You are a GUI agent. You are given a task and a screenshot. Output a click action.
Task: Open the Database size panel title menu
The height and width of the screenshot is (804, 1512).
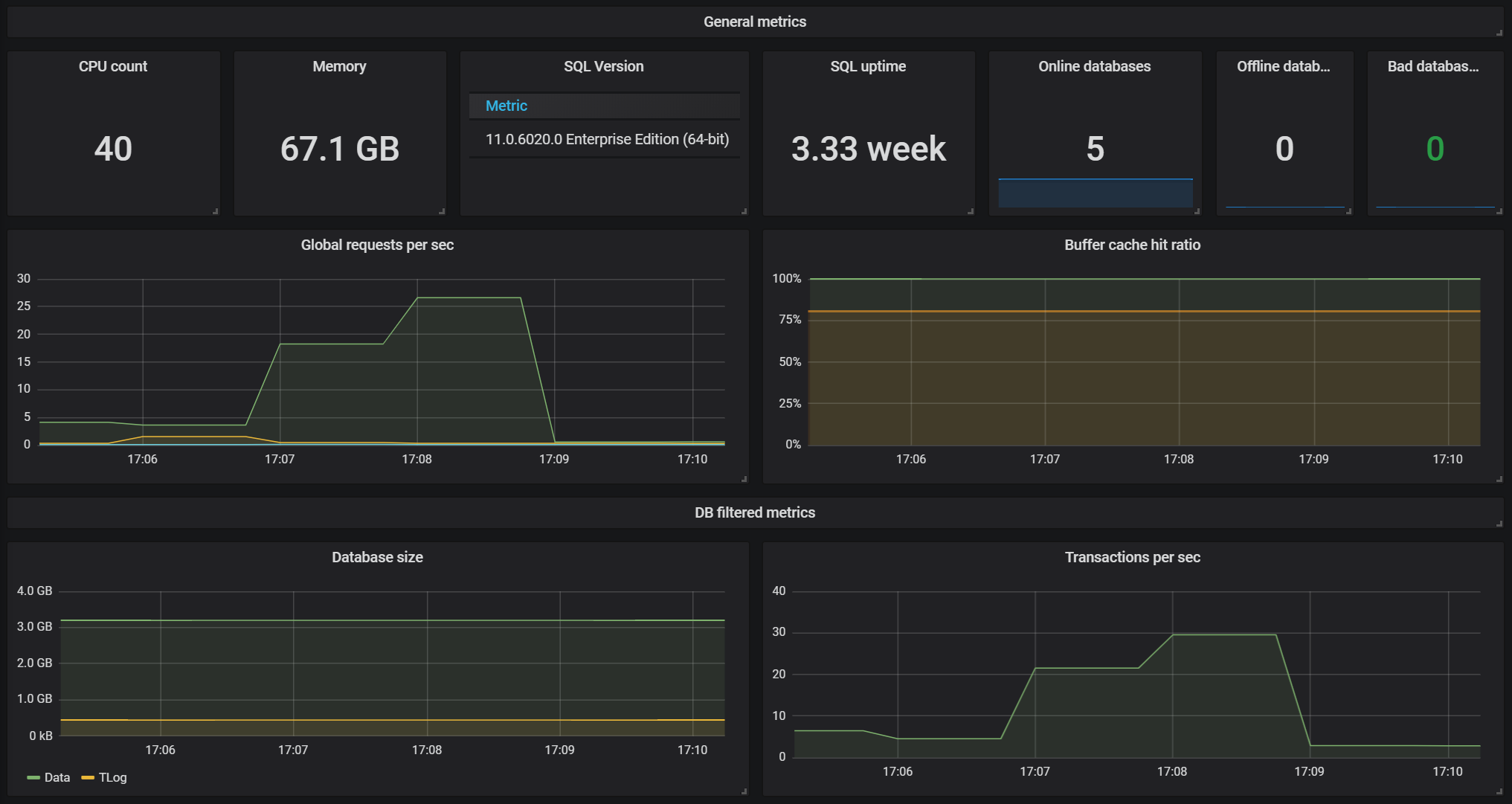point(377,557)
